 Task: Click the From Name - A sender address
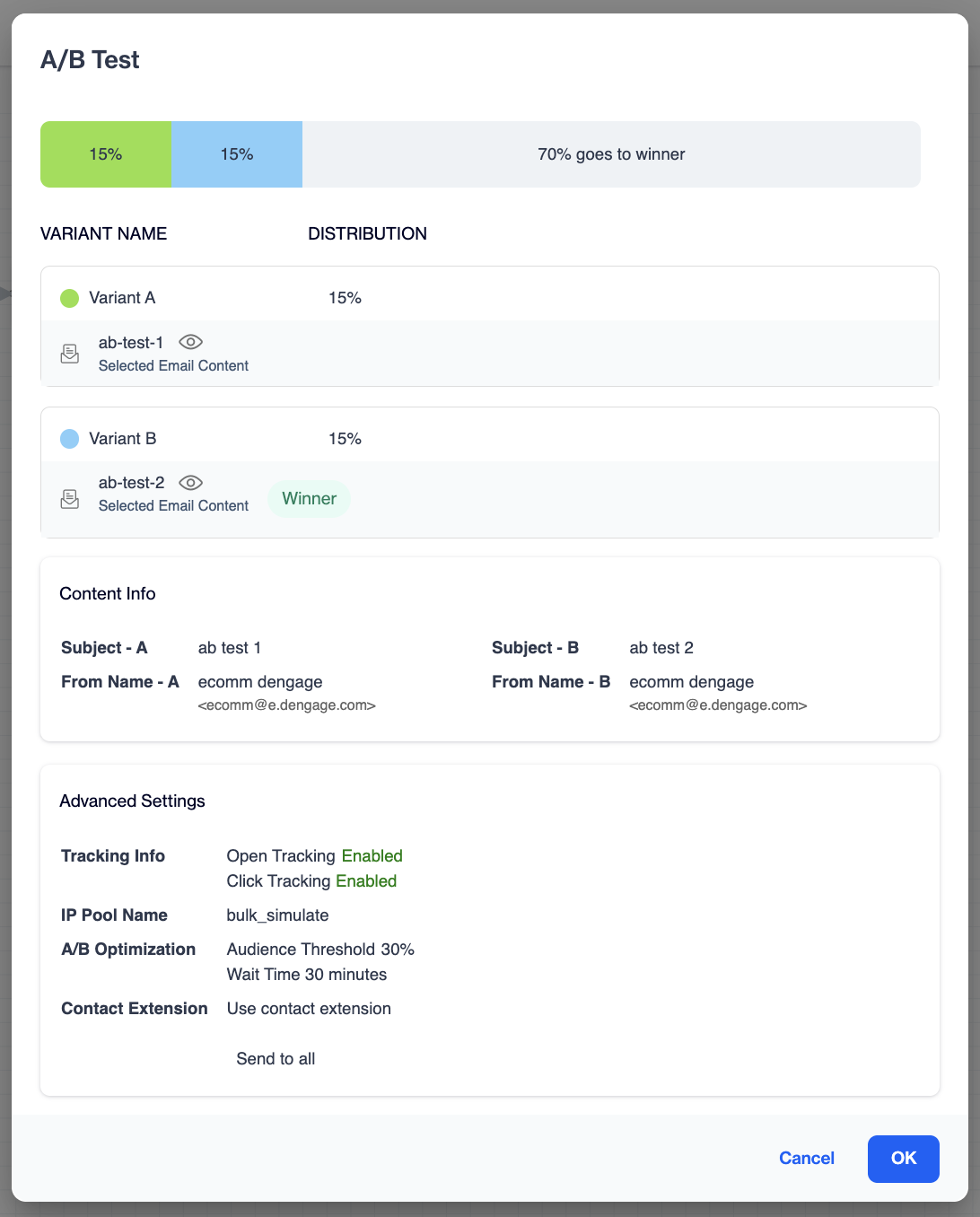(287, 705)
